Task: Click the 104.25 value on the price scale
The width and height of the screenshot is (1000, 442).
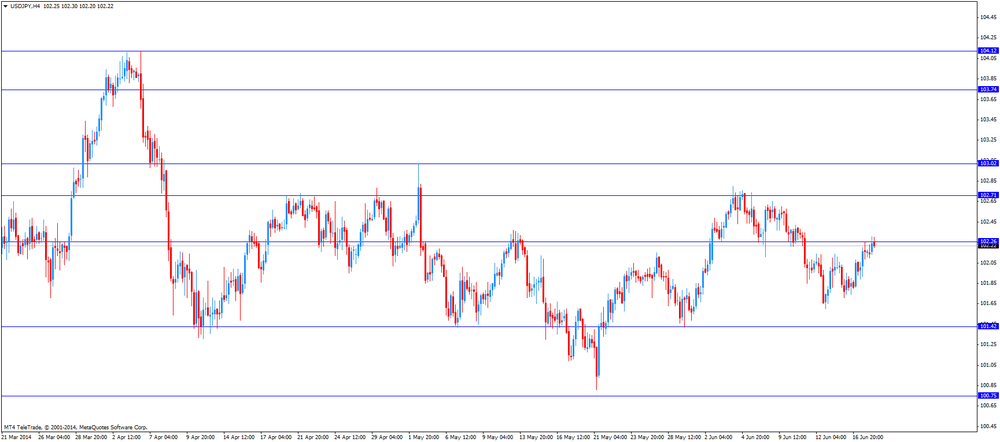Action: [x=988, y=38]
